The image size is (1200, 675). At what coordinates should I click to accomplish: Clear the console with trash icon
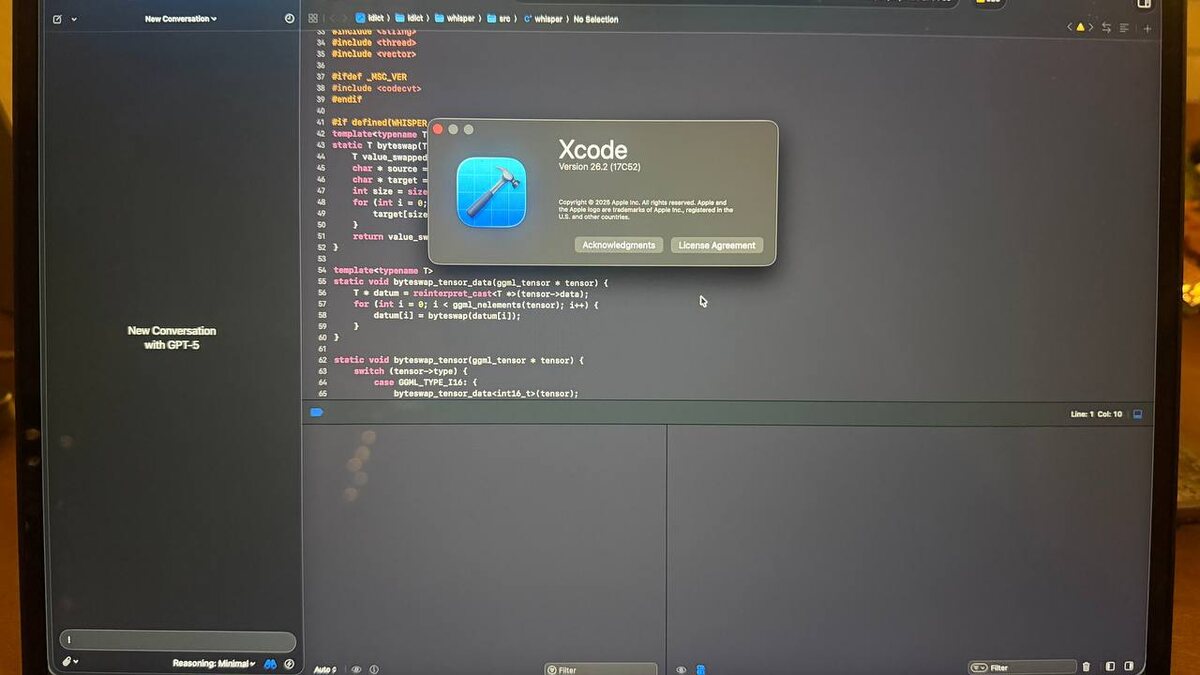click(1087, 666)
